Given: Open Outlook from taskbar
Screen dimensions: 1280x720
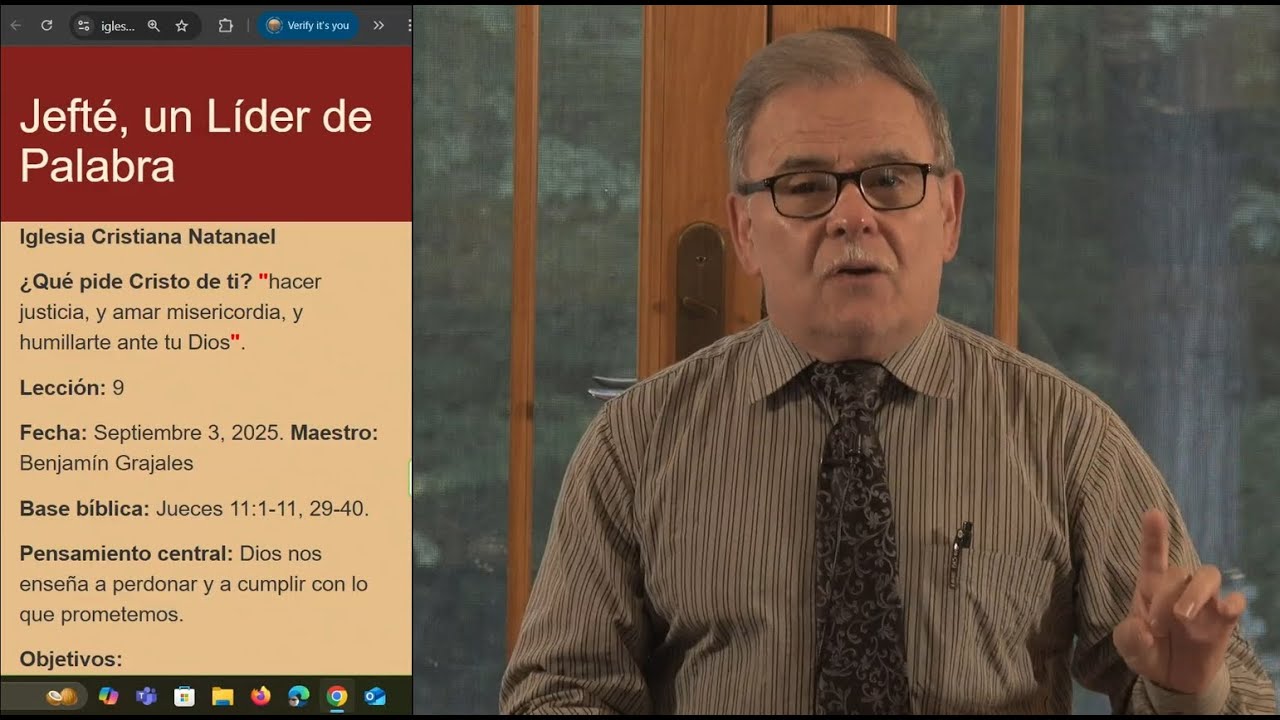Looking at the screenshot, I should (x=375, y=697).
